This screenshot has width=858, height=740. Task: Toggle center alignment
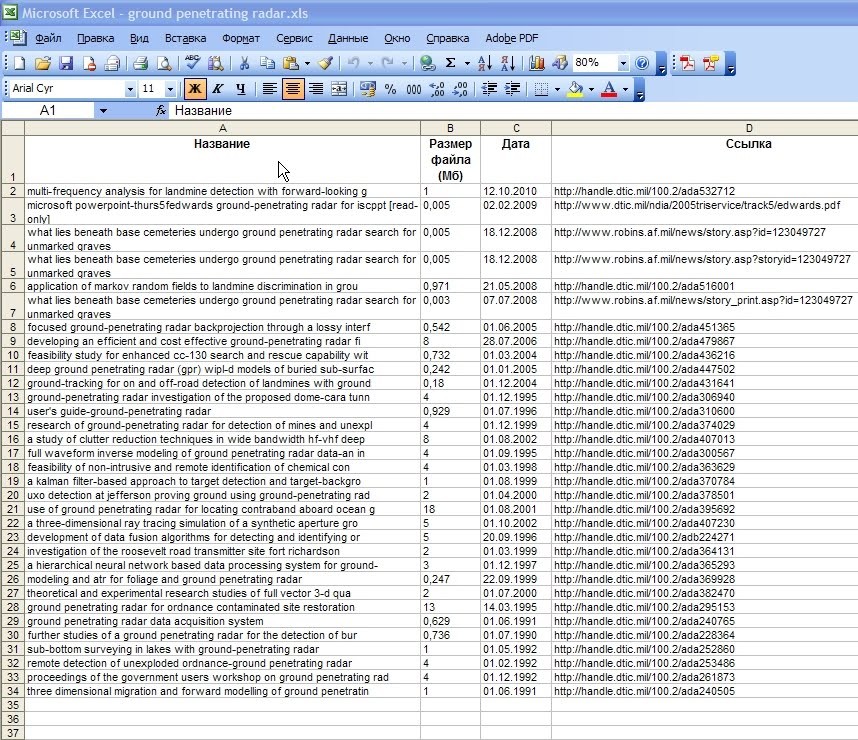pos(293,89)
